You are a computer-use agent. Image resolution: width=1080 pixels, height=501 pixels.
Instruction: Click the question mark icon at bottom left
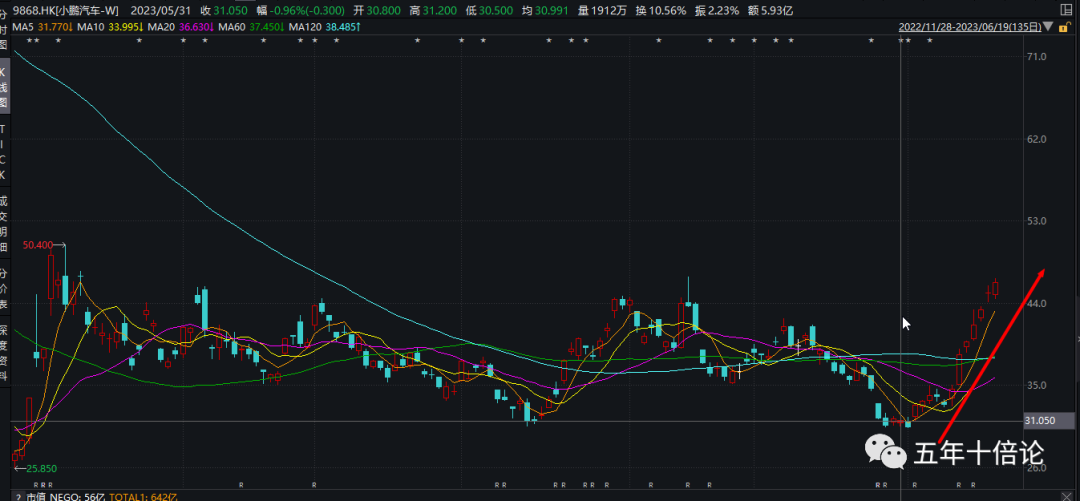tap(18, 496)
